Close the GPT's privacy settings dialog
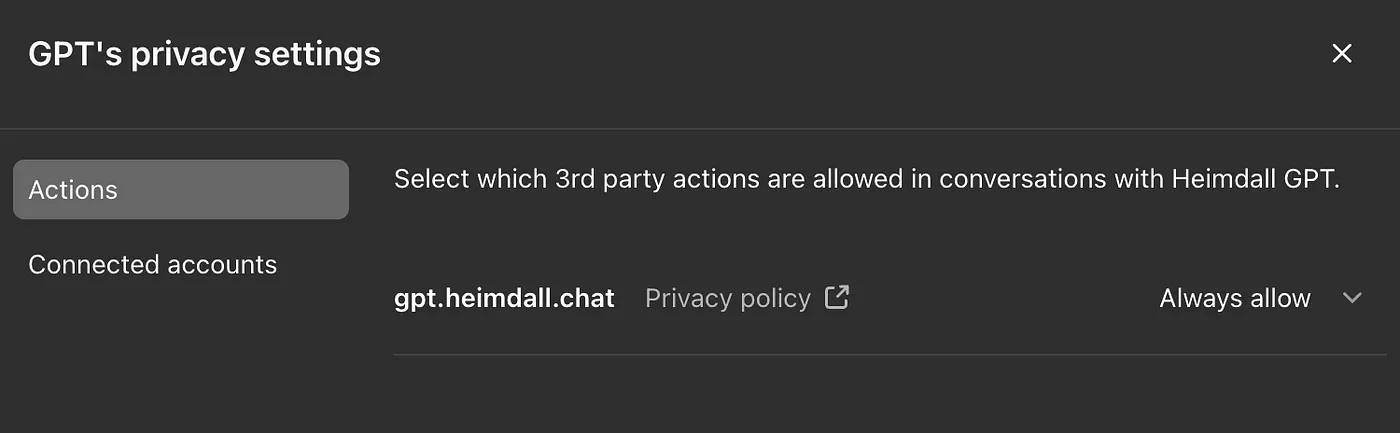This screenshot has height=433, width=1400. (x=1341, y=54)
